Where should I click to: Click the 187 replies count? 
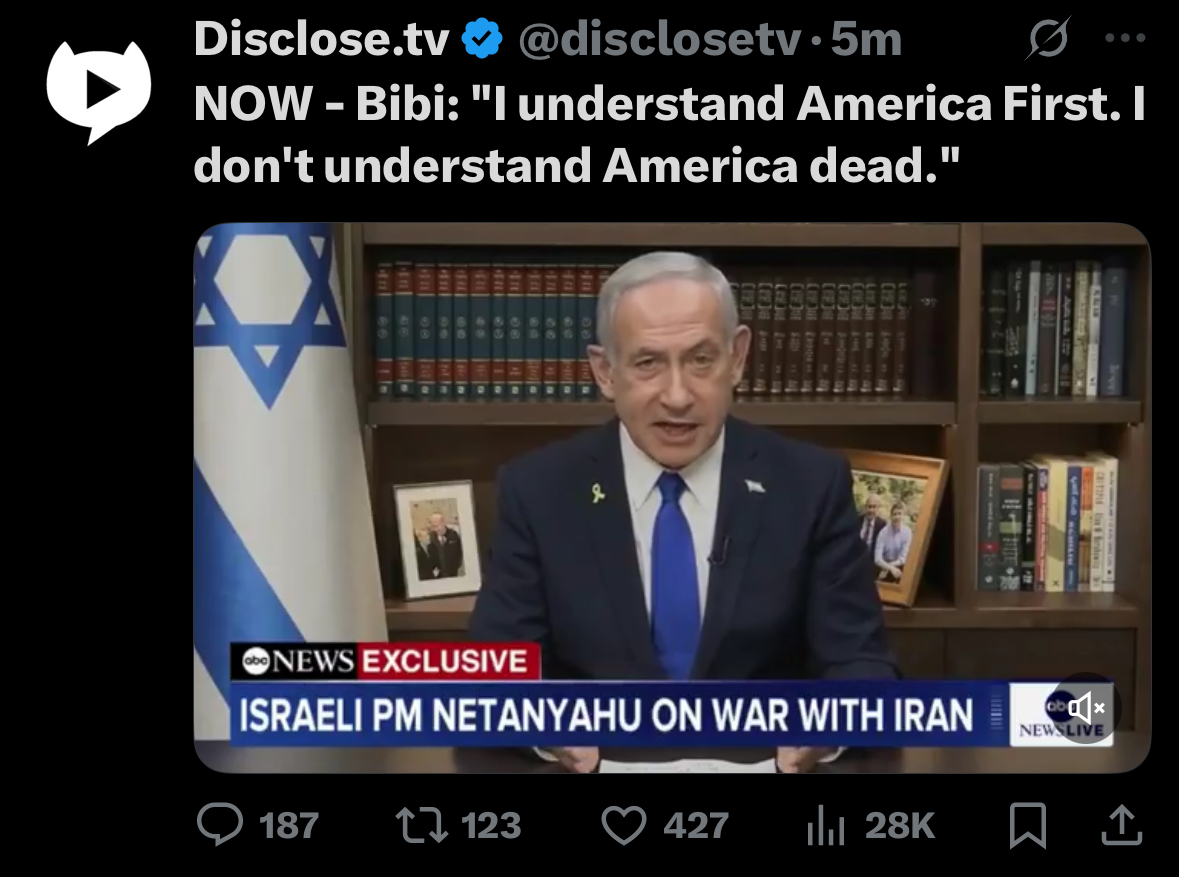289,826
